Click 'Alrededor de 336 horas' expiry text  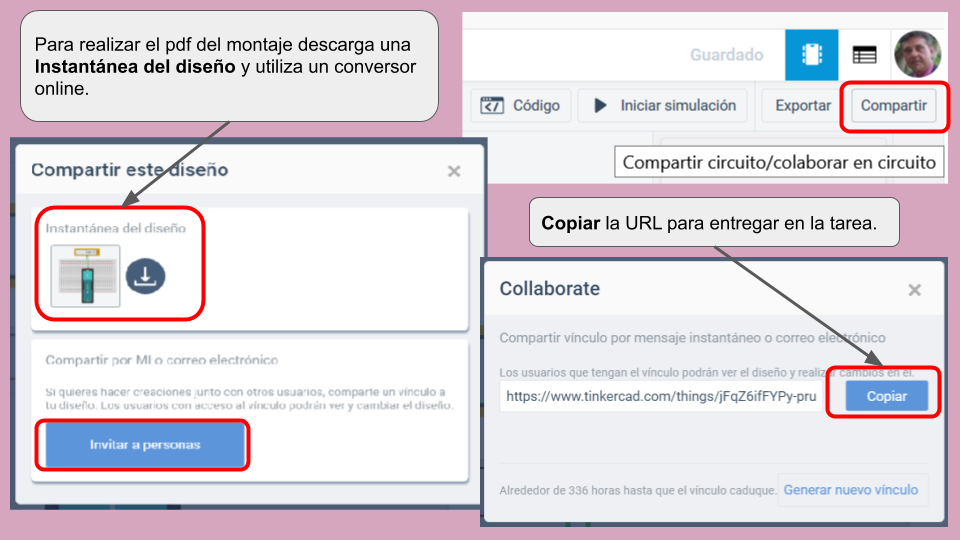[637, 490]
